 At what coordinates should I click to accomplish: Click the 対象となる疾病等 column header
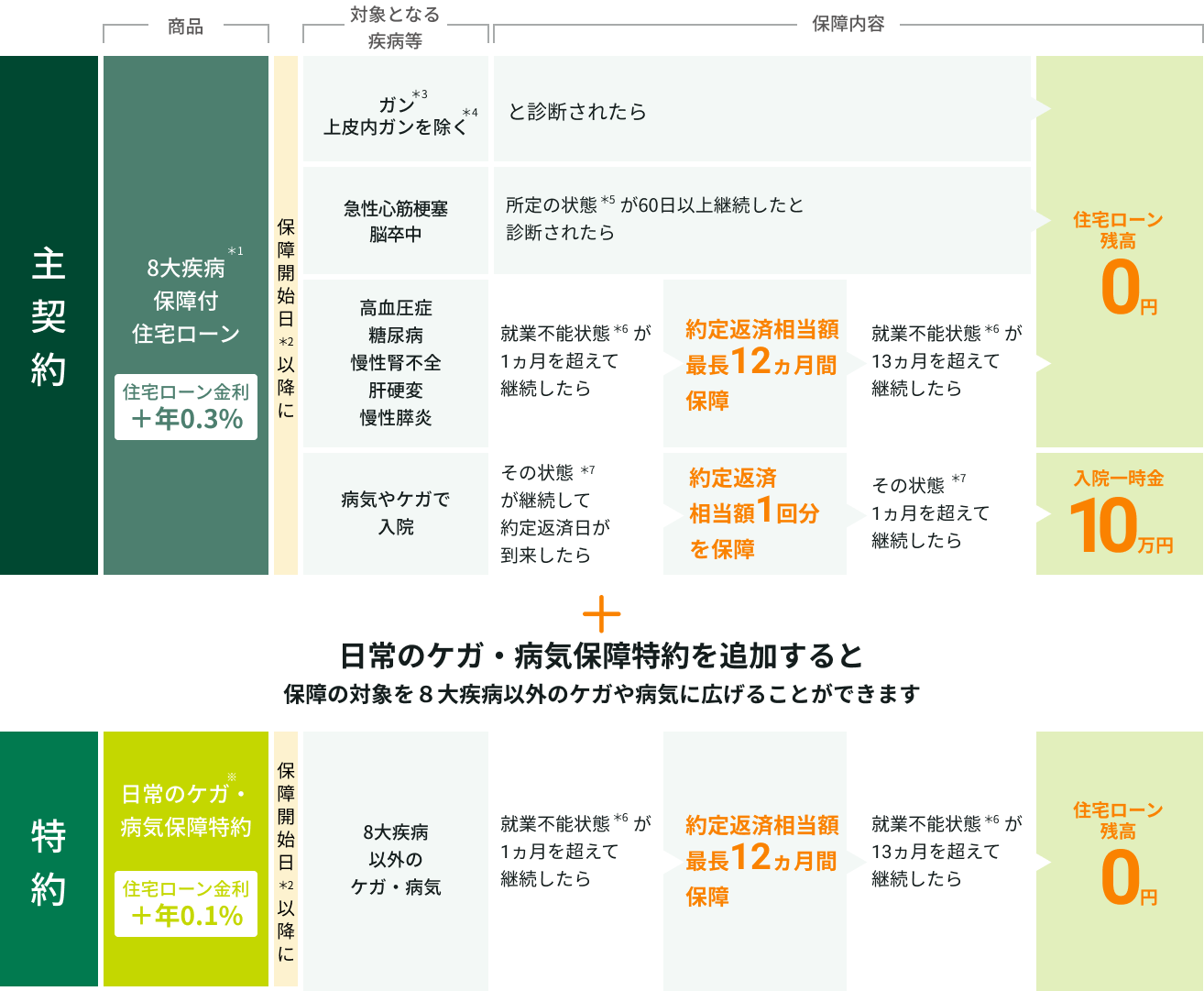click(395, 28)
